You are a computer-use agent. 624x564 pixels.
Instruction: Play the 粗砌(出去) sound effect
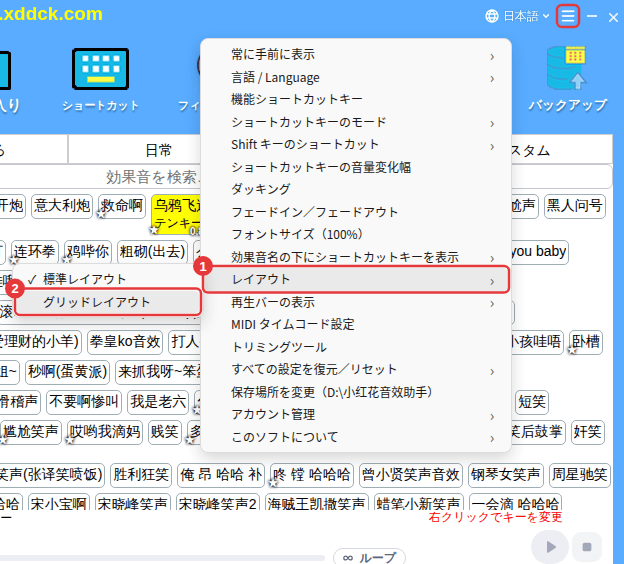[x=152, y=252]
